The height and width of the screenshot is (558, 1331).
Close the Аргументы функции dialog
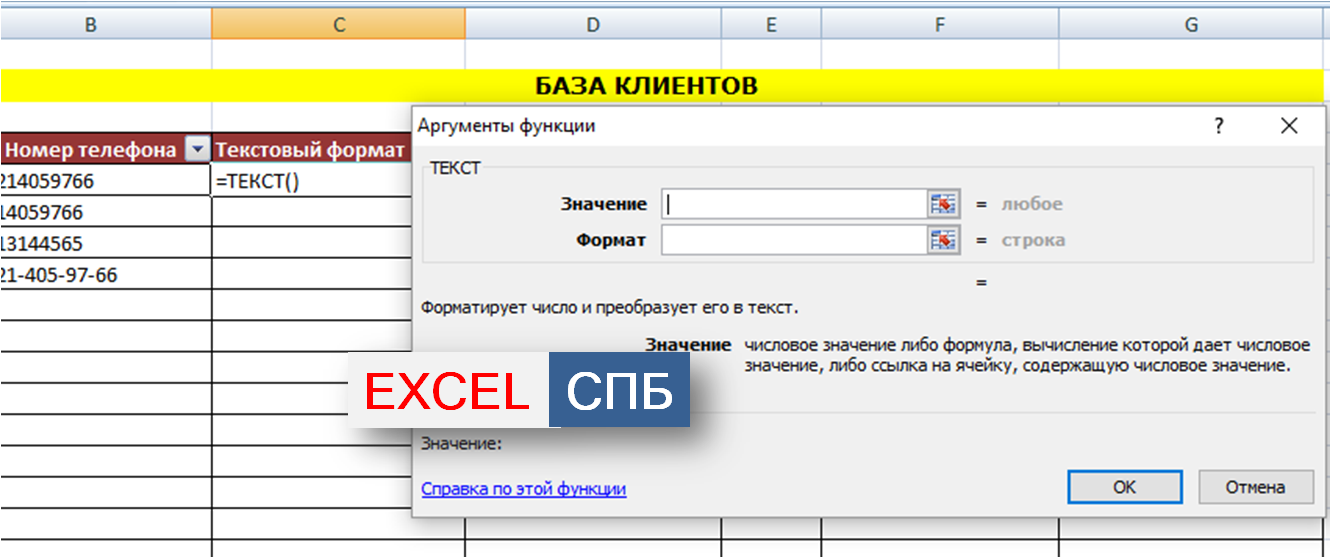point(1288,126)
